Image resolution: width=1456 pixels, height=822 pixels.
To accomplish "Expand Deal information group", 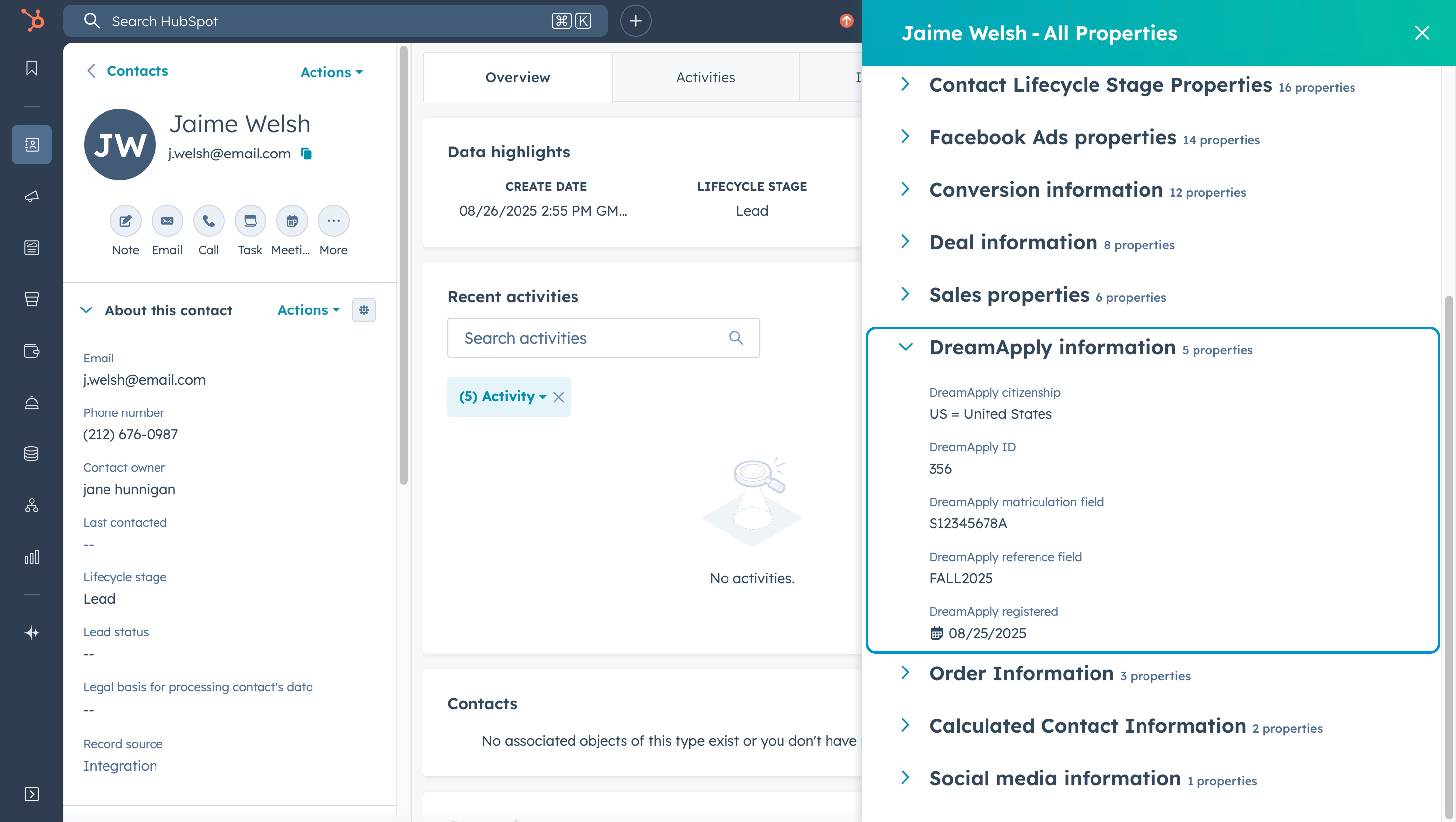I will (x=905, y=241).
